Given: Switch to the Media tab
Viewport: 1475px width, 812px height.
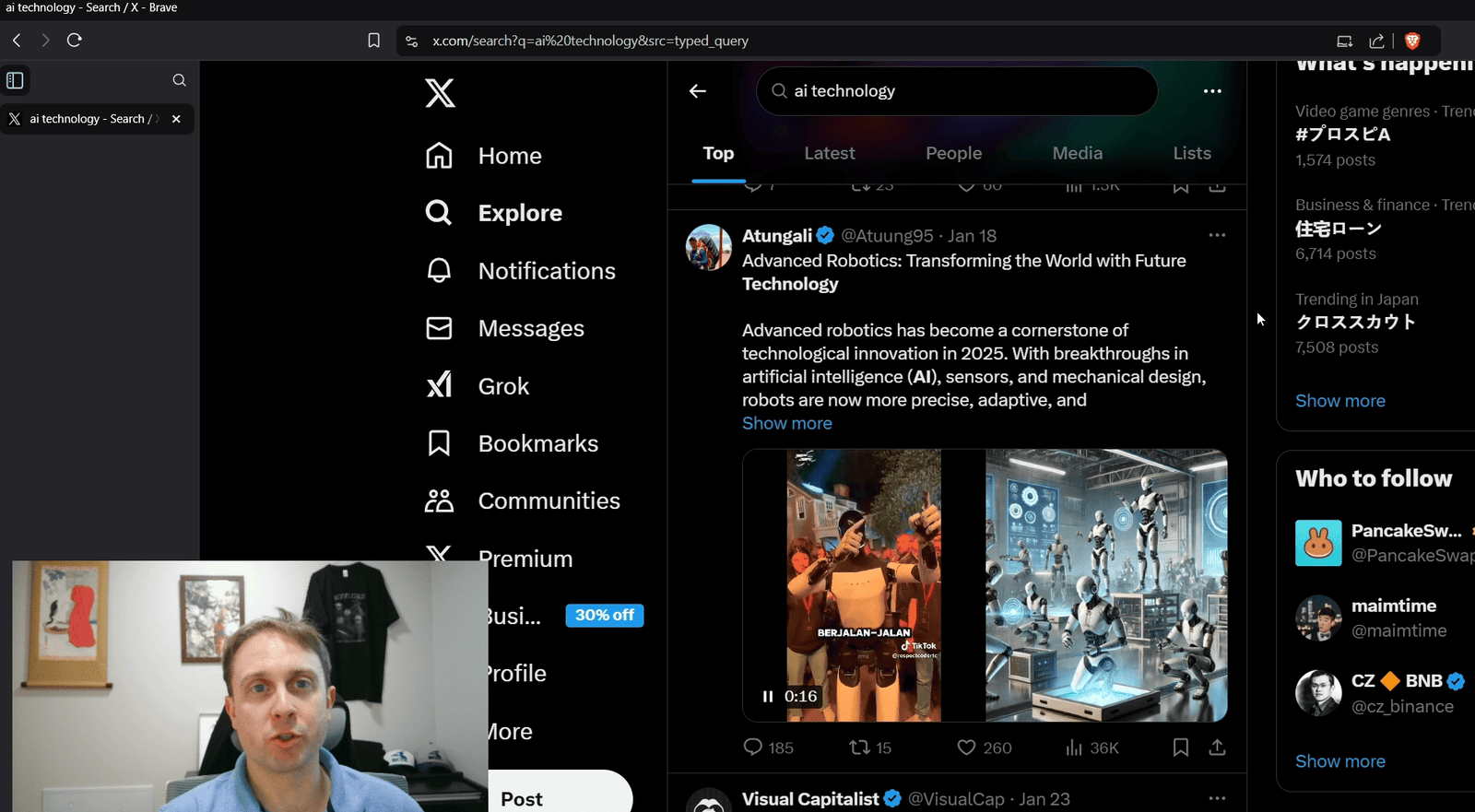Looking at the screenshot, I should tap(1078, 154).
